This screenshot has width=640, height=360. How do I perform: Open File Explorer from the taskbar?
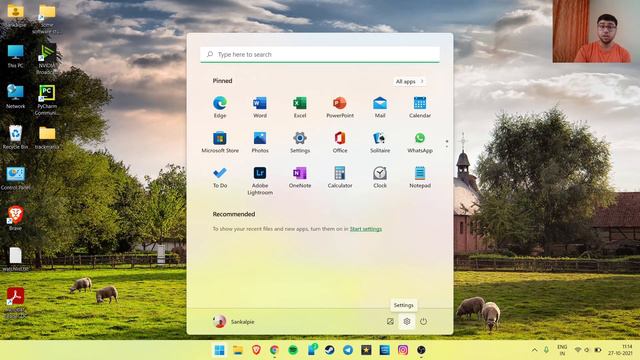coord(238,350)
